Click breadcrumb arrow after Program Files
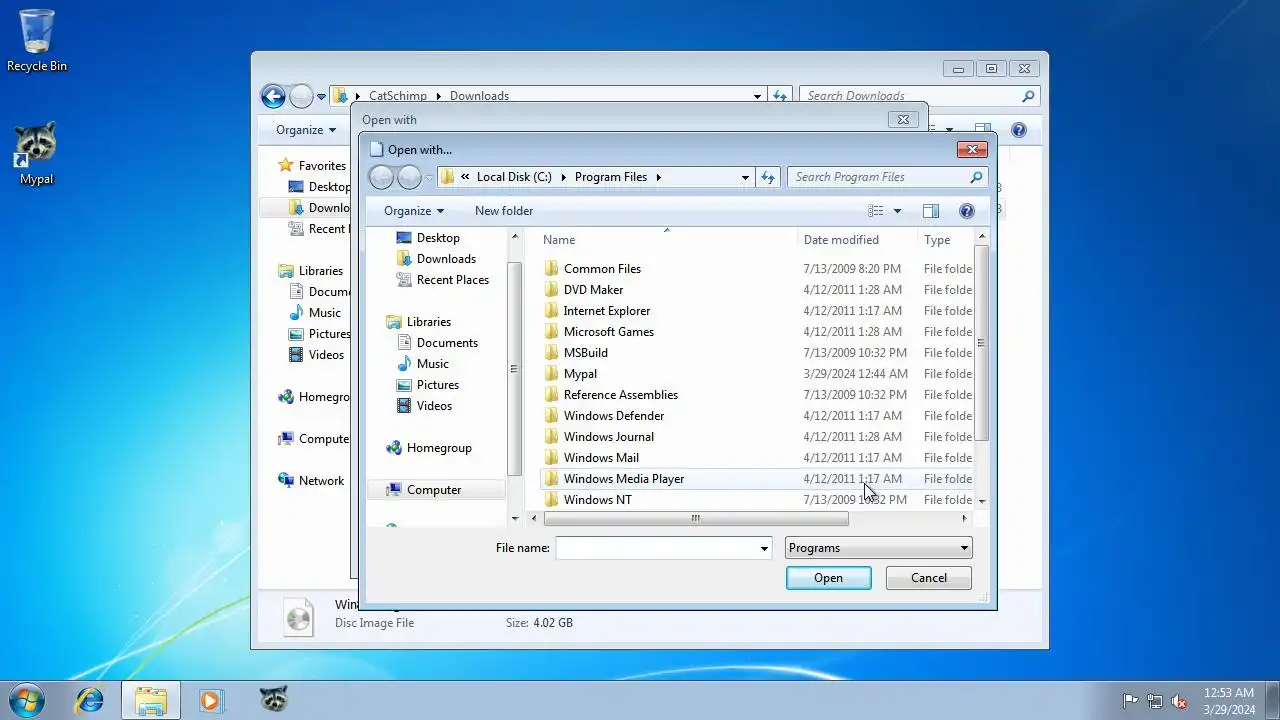The width and height of the screenshot is (1280, 720). [659, 177]
